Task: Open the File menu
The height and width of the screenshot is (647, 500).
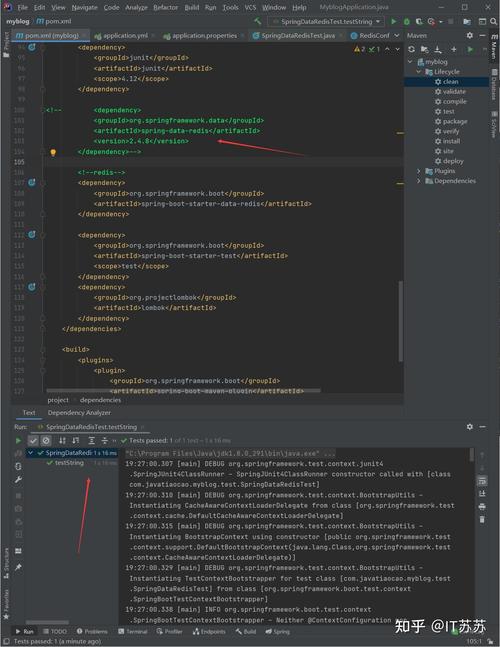Action: (x=22, y=7)
